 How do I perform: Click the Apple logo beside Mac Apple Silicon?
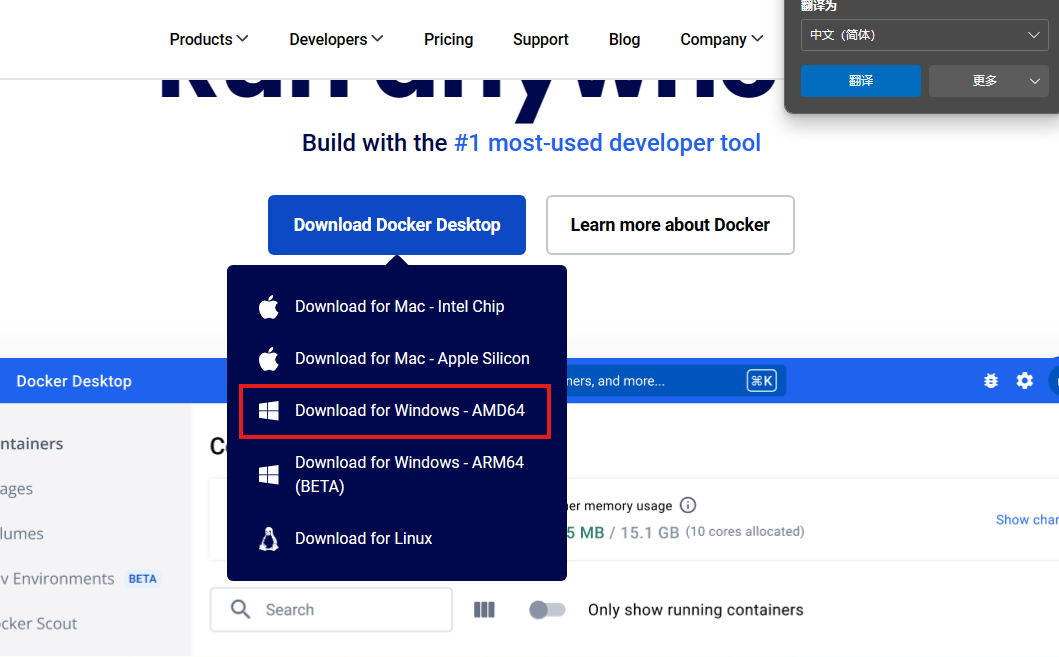(269, 359)
